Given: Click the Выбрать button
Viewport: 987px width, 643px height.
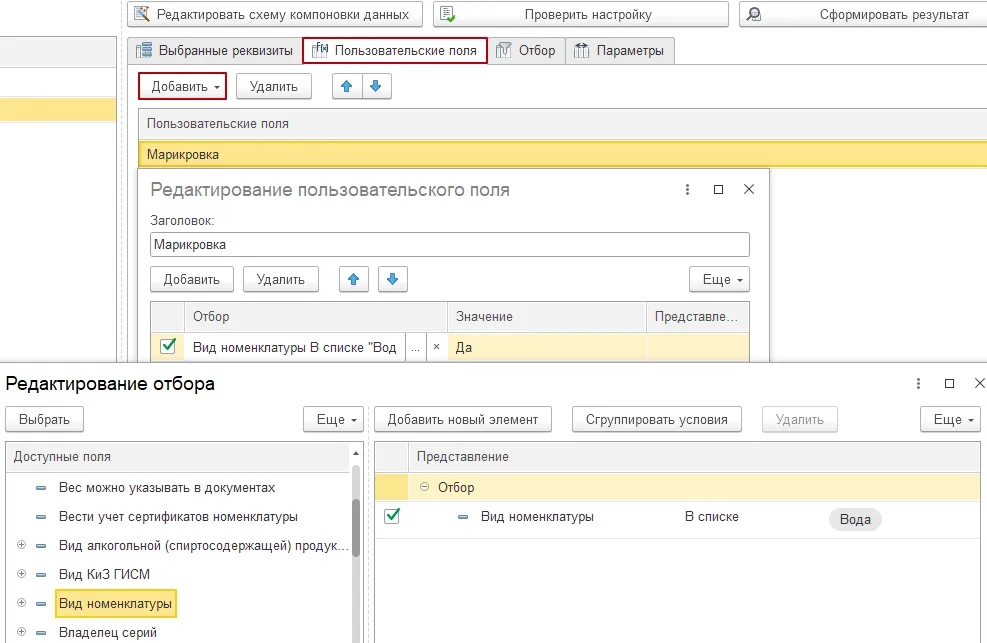Looking at the screenshot, I should (45, 420).
